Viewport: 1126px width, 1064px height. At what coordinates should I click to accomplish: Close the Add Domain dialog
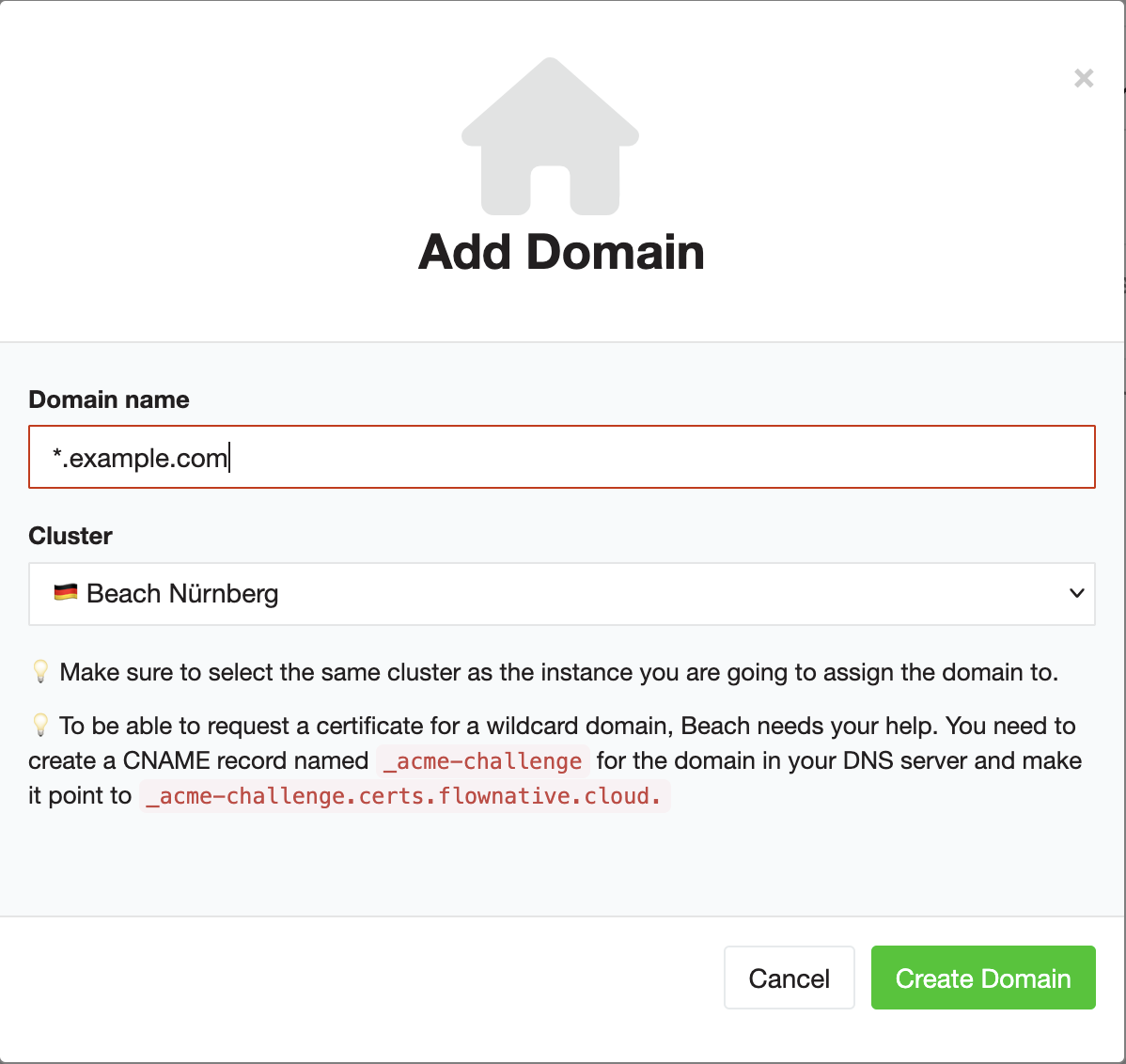(x=1084, y=79)
